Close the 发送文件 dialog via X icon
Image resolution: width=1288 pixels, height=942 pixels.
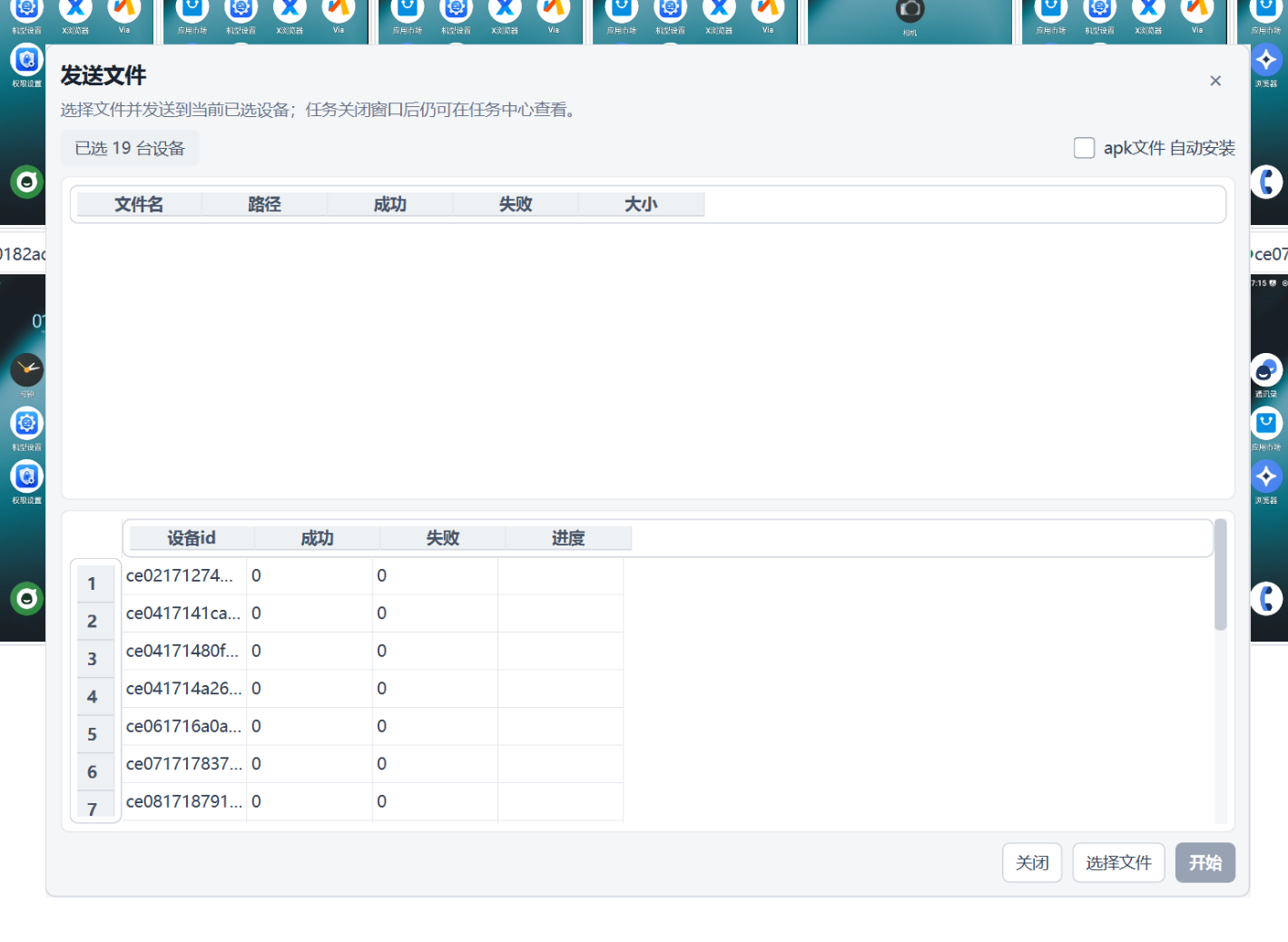tap(1215, 81)
